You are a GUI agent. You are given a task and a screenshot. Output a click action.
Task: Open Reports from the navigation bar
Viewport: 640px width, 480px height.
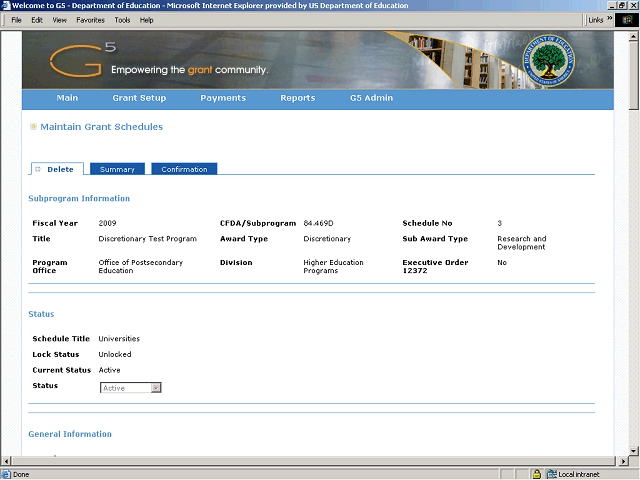point(297,98)
